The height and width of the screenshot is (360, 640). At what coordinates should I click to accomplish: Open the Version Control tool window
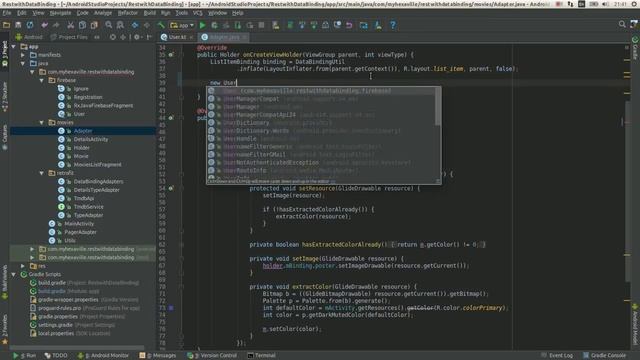(212, 356)
